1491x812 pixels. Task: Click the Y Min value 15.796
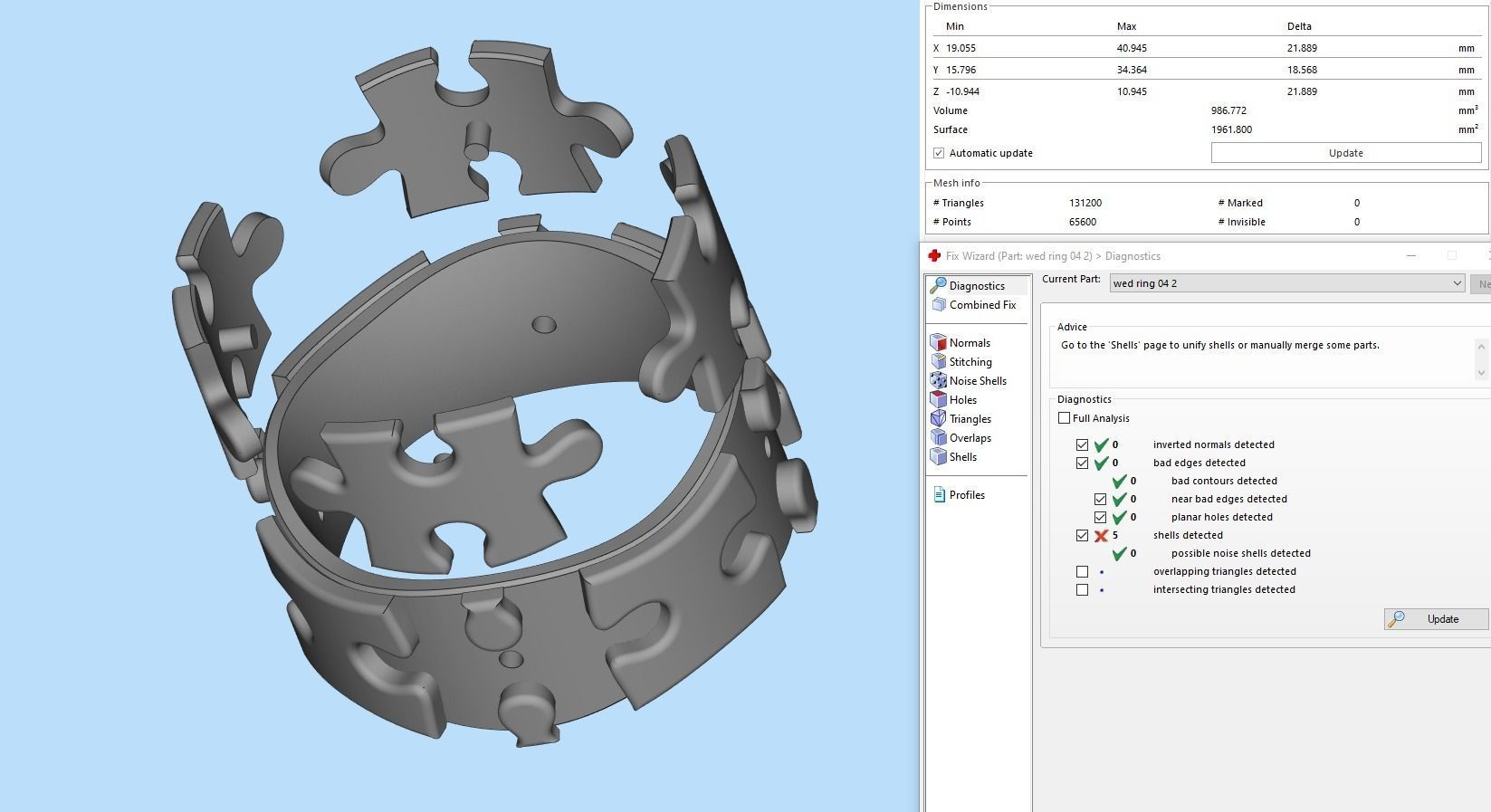coord(961,70)
